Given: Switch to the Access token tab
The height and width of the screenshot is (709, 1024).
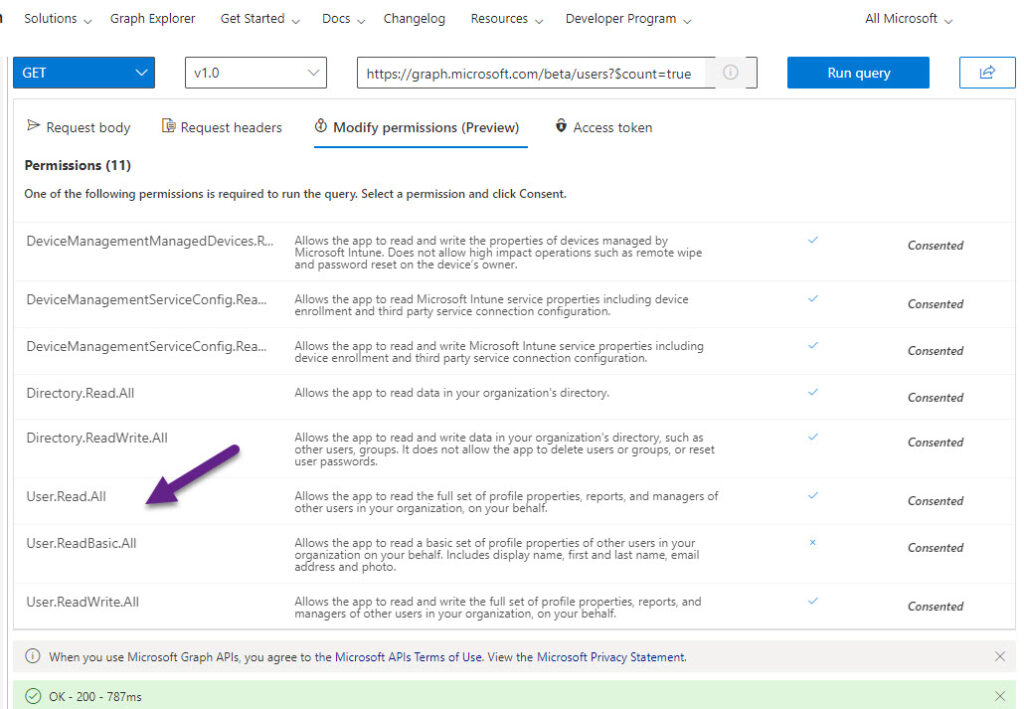Looking at the screenshot, I should (x=603, y=127).
